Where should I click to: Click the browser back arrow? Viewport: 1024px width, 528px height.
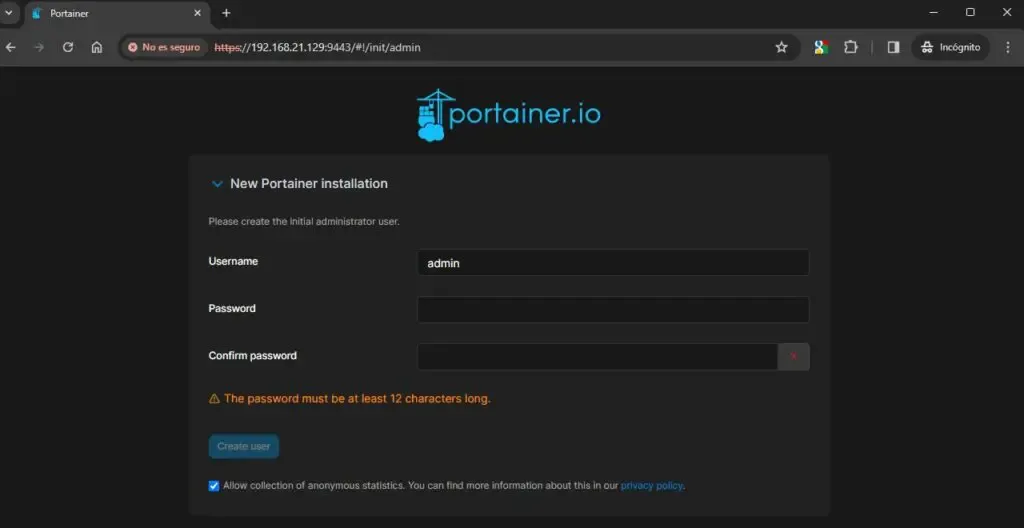click(x=10, y=47)
